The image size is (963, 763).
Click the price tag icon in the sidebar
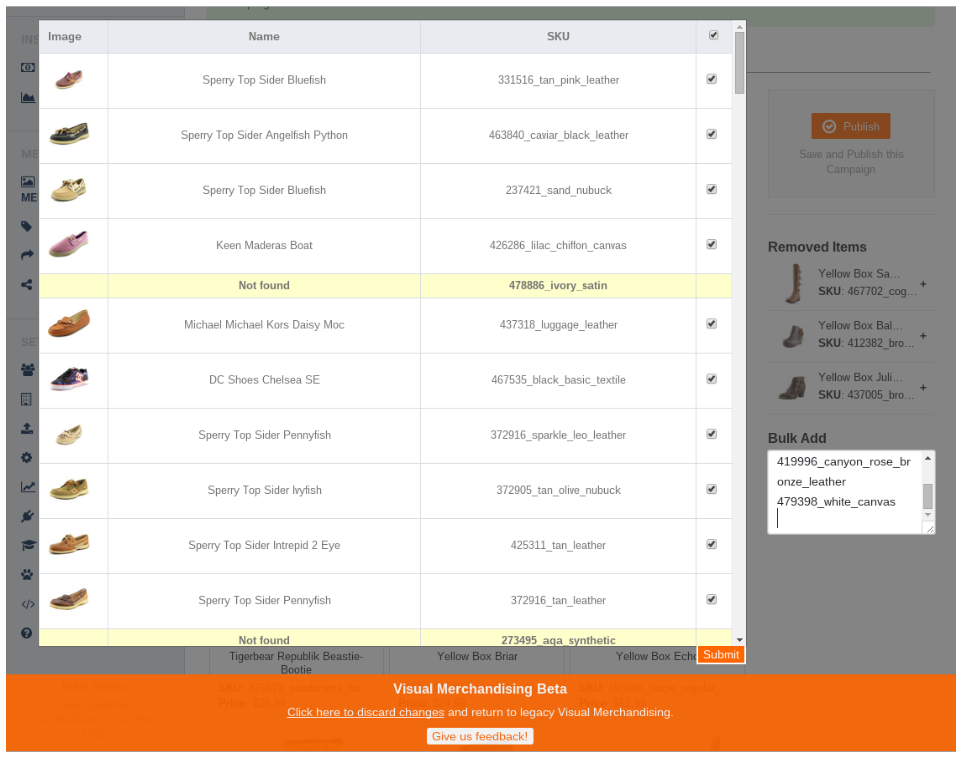27,227
